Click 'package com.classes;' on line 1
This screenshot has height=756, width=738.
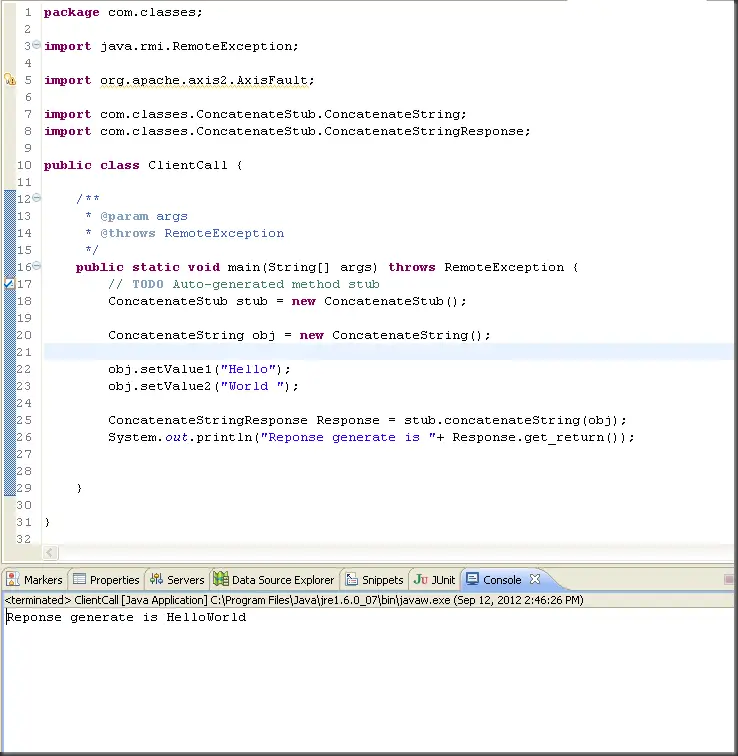[x=123, y=12]
